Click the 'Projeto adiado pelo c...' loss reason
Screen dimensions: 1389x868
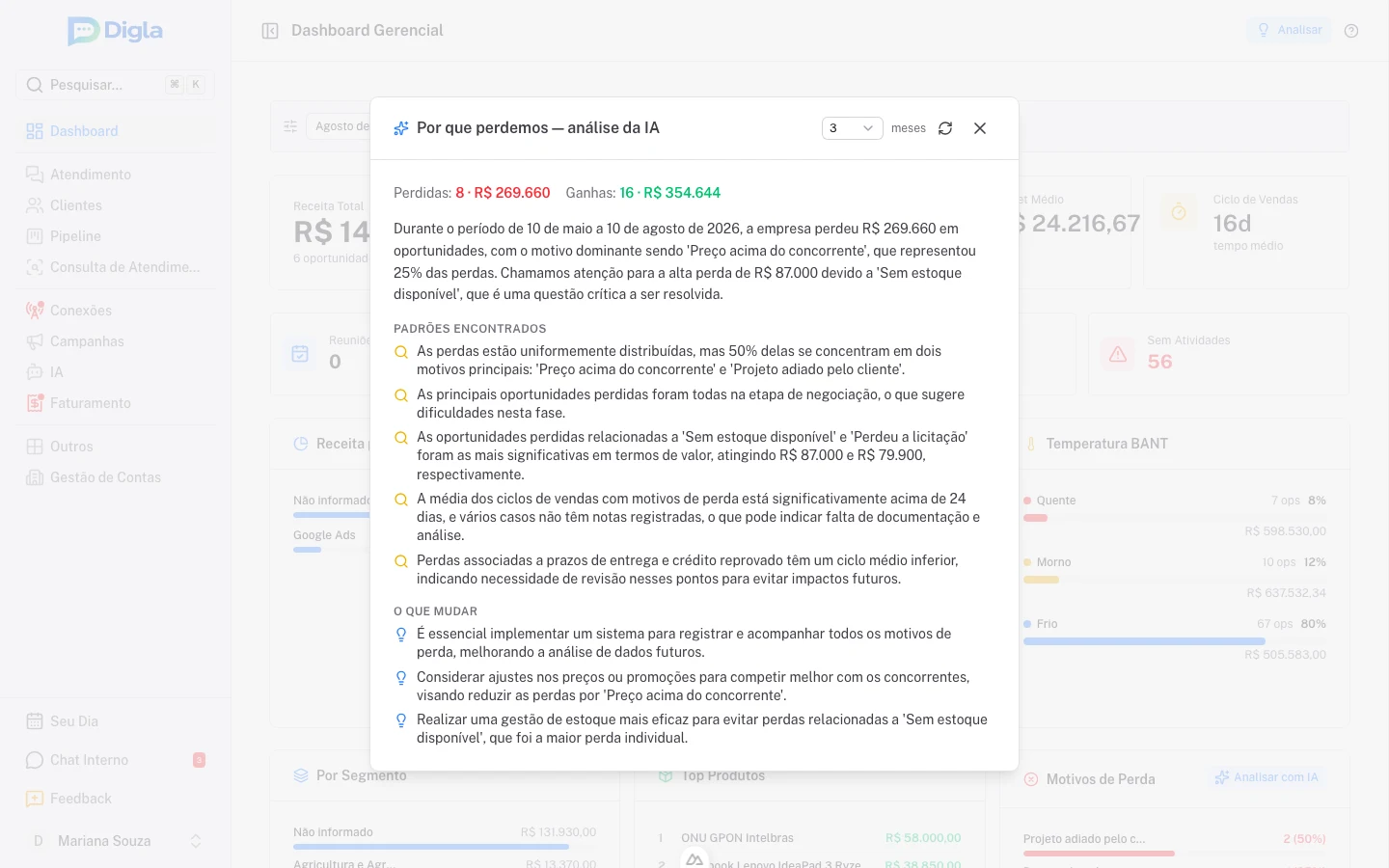pyautogui.click(x=1084, y=839)
